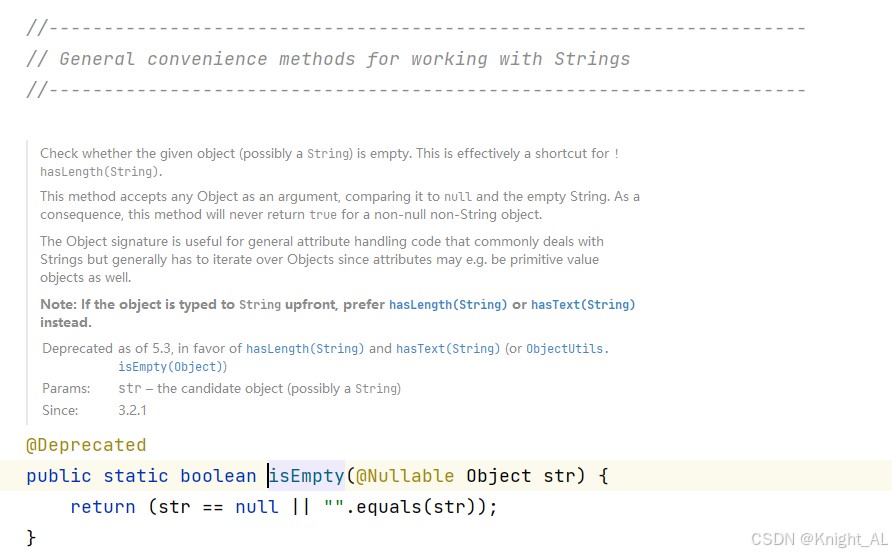Click the Since version 3.2.1 text
Viewport: 892px width, 554px height.
pos(133,410)
